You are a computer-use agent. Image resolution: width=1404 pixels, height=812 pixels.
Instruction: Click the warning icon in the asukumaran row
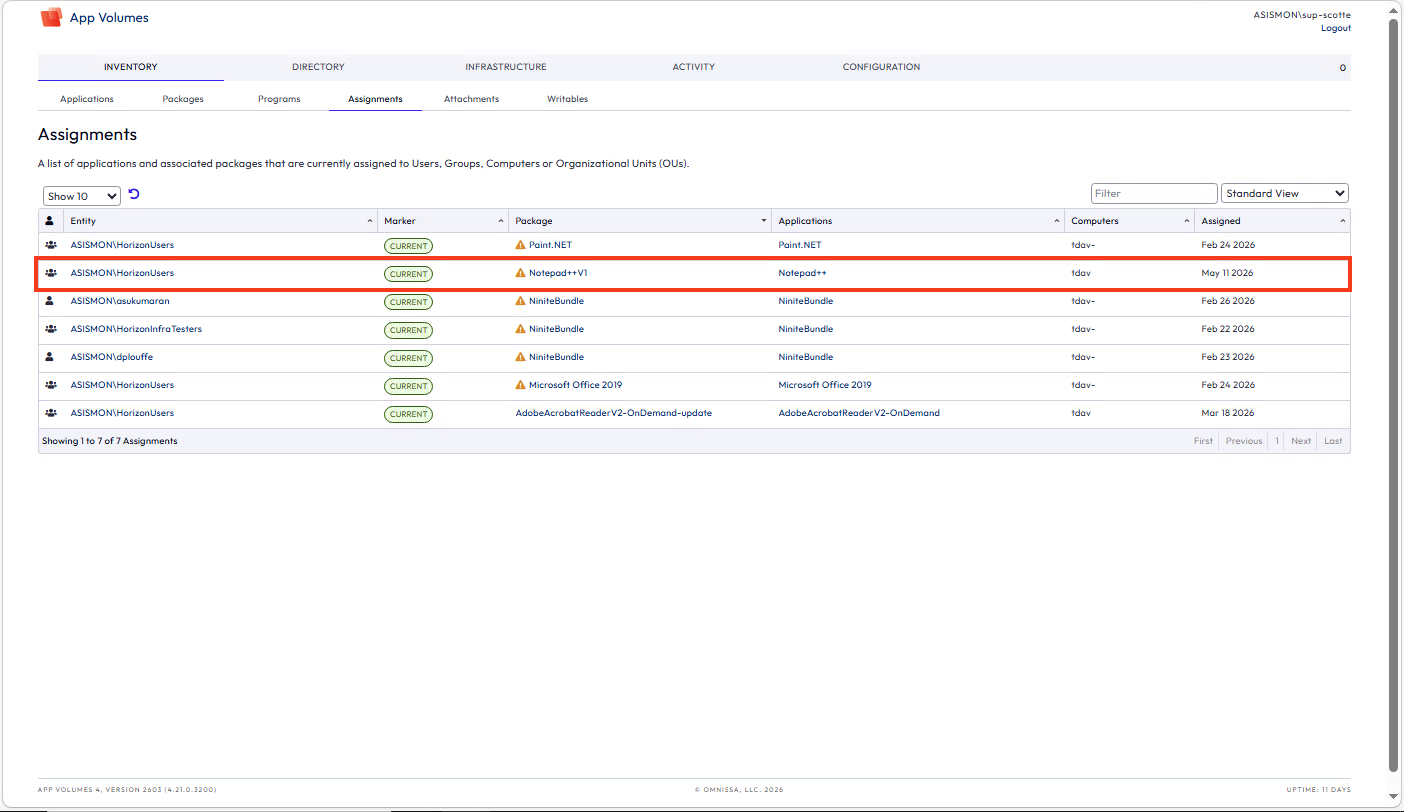point(520,301)
